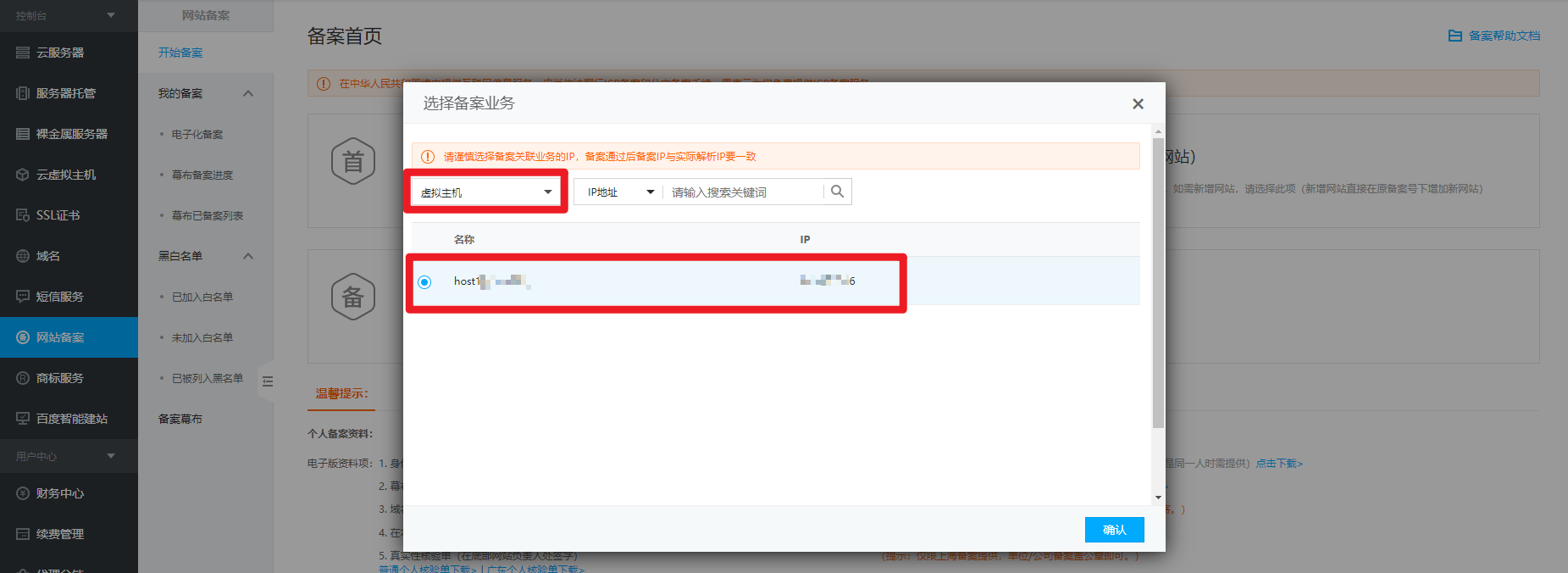Close the 选择备案业务 dialog
This screenshot has height=573, width=1568.
point(1138,103)
